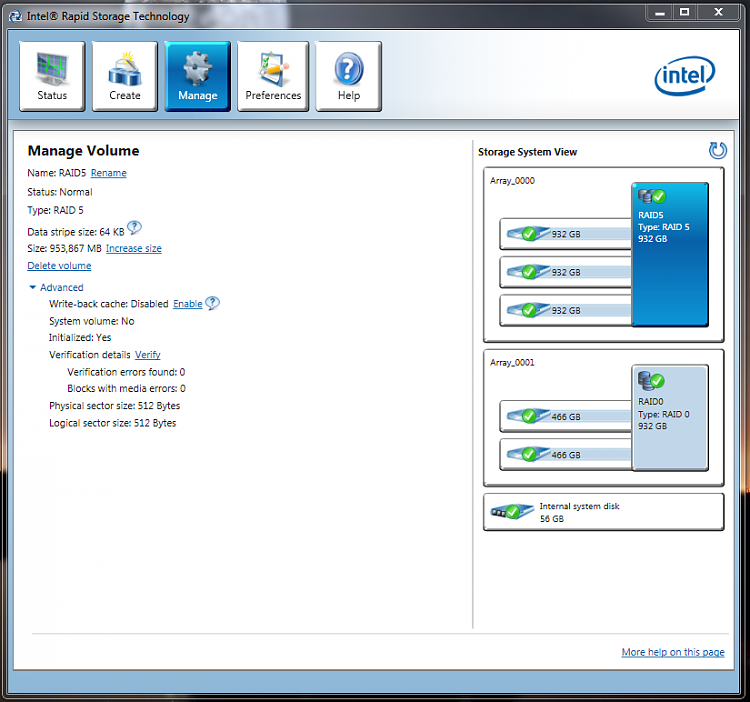
Task: Click the Verify link
Action: pyautogui.click(x=147, y=354)
